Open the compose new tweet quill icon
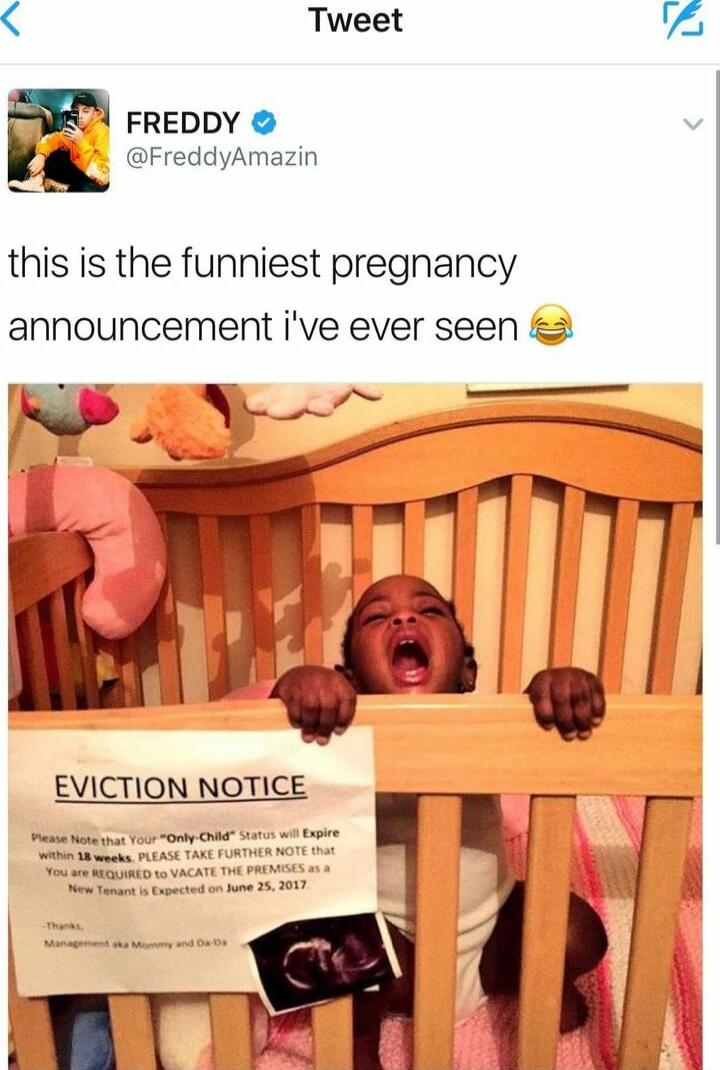The height and width of the screenshot is (1070, 720). (x=684, y=19)
